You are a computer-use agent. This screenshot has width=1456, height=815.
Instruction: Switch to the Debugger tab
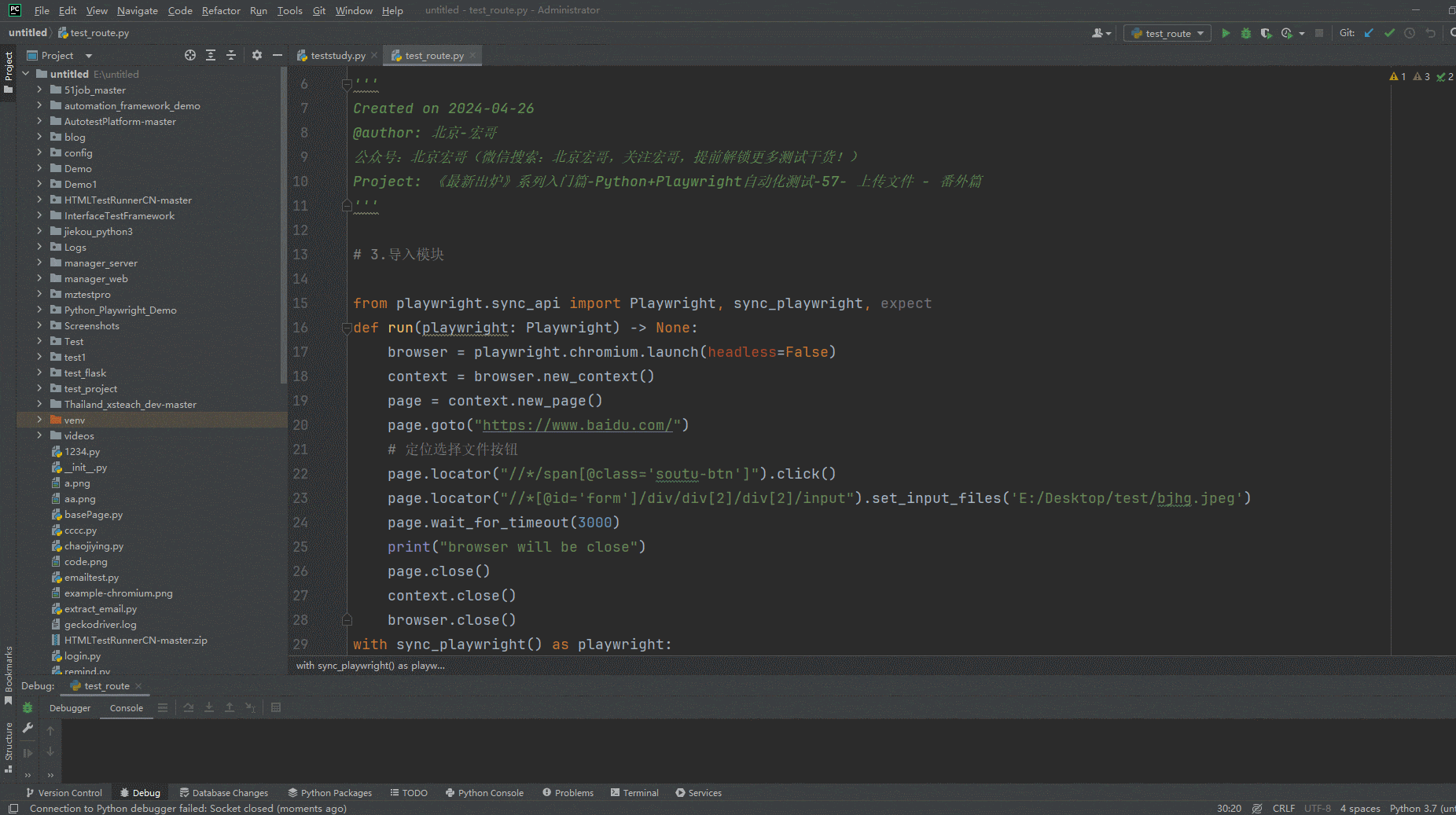[70, 708]
